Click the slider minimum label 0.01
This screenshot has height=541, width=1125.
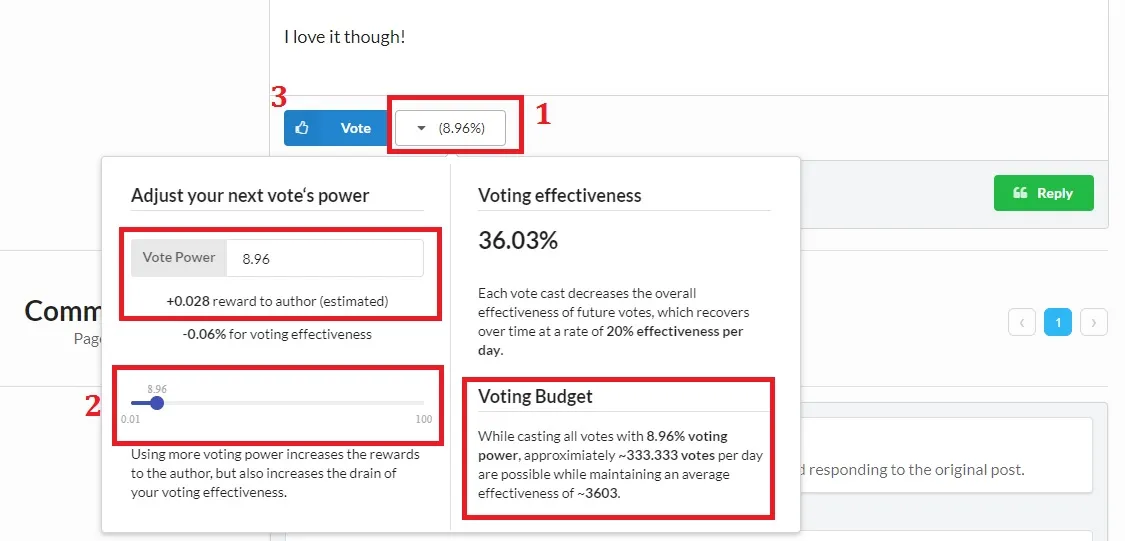click(x=131, y=419)
